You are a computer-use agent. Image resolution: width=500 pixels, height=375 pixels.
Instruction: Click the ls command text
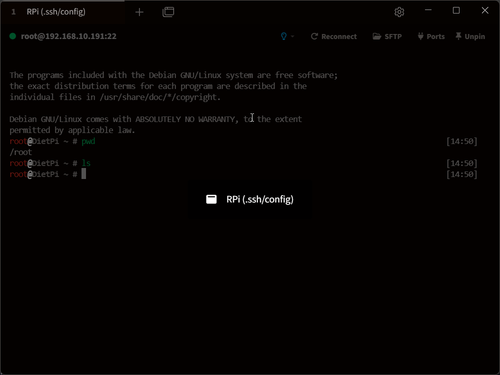(x=86, y=163)
